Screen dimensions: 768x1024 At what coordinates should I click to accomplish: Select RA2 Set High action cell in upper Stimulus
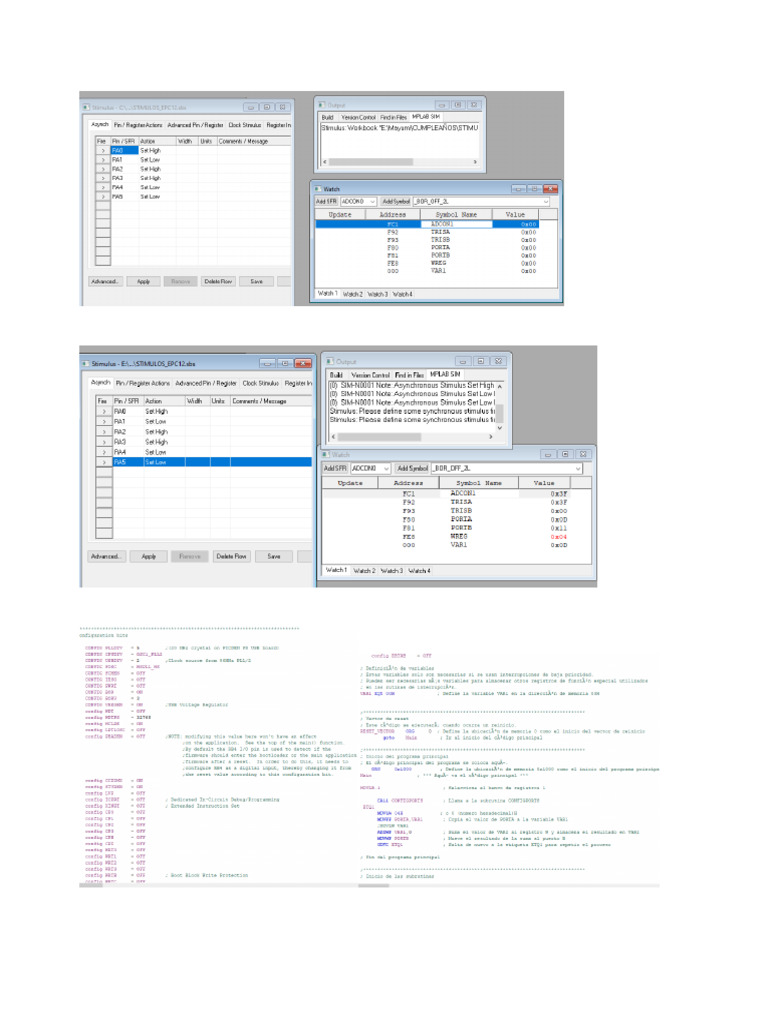pyautogui.click(x=157, y=168)
